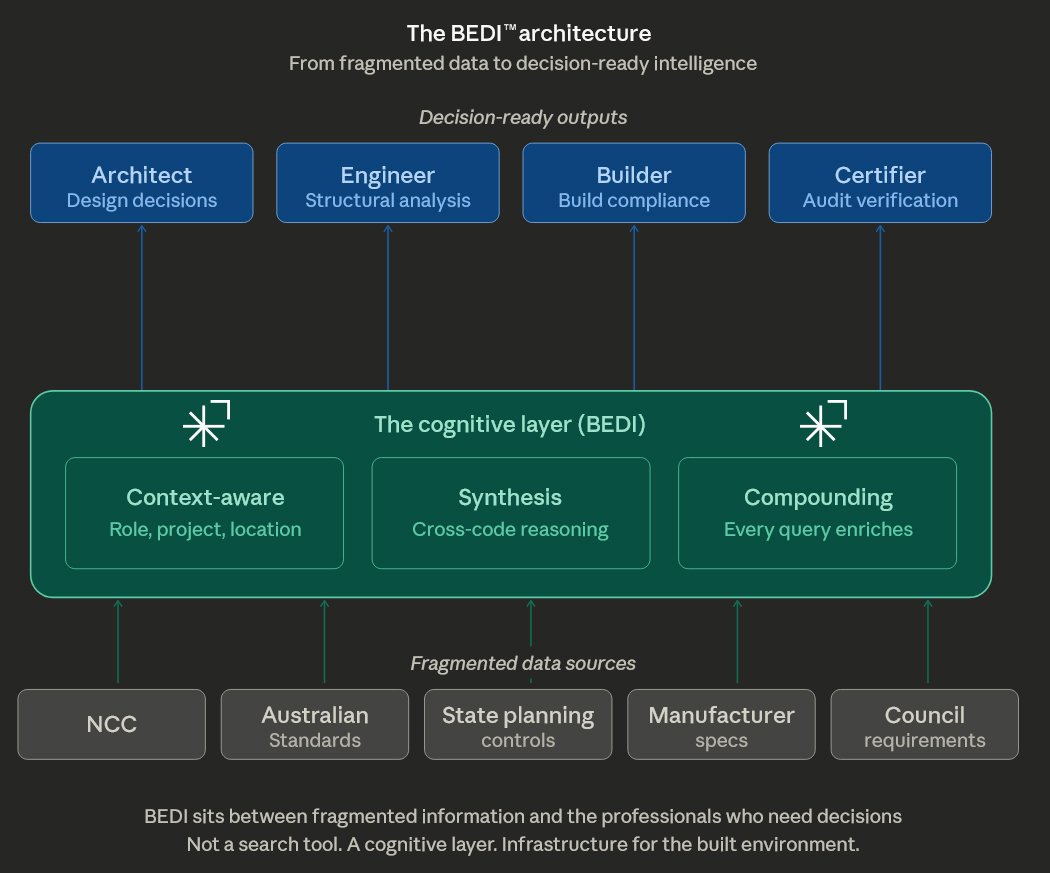Click the 'Decision-ready outputs' label
1050x873 pixels.
[x=523, y=117]
